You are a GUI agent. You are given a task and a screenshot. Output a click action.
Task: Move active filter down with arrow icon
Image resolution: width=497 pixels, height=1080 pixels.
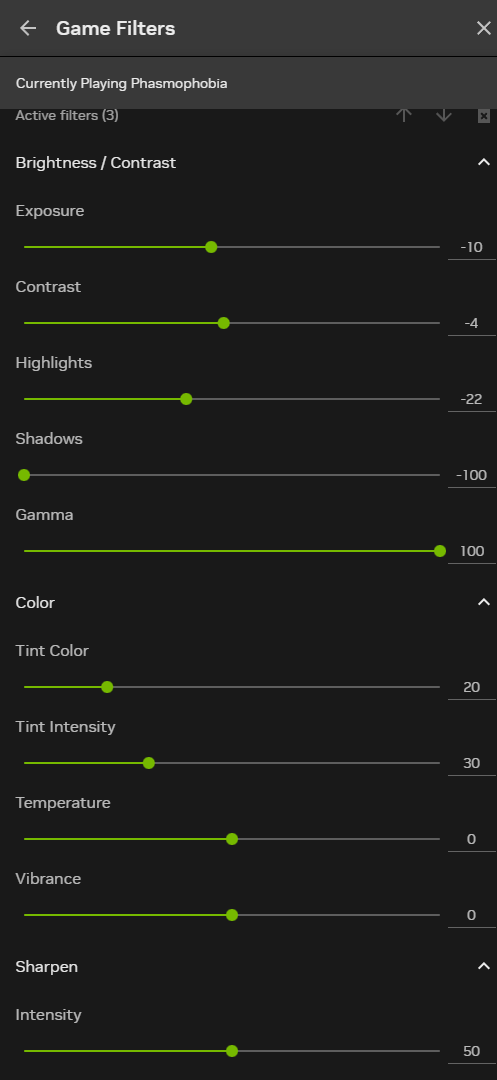coord(444,115)
